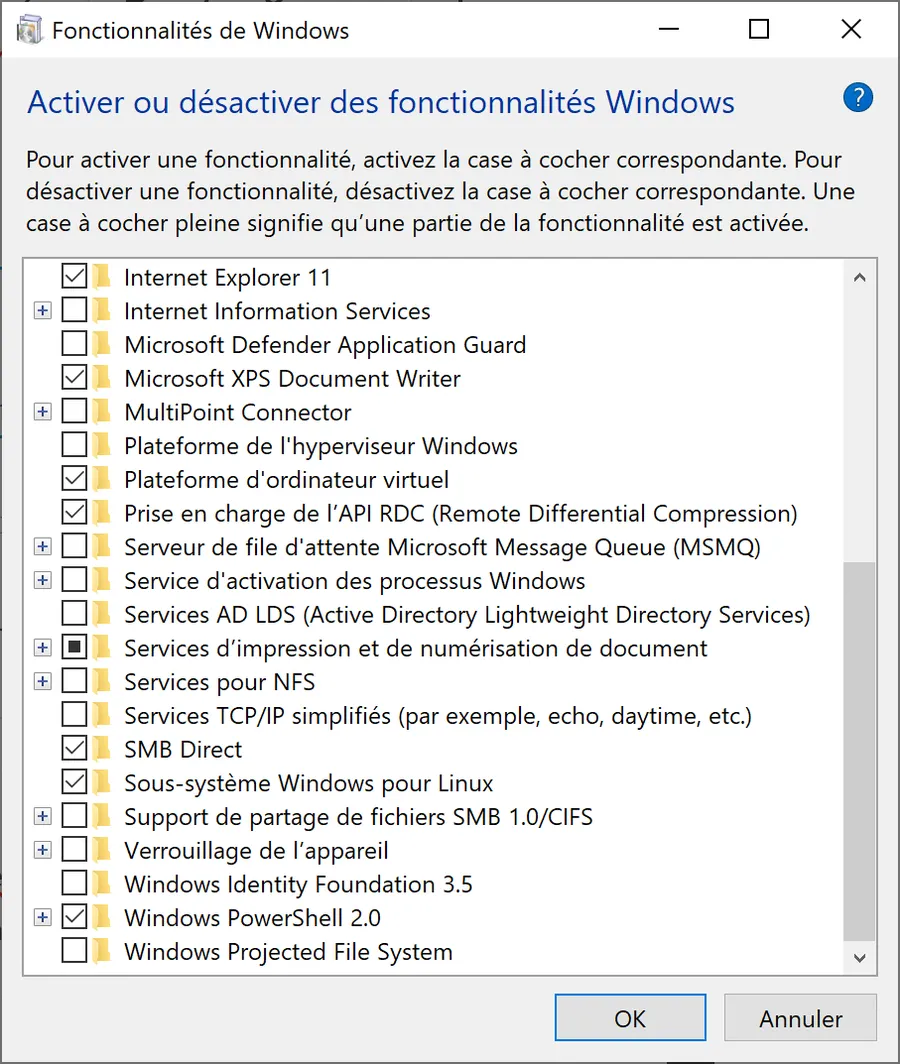The image size is (900, 1064).
Task: Select Sous-système Windows pour Linux label
Action: click(308, 783)
